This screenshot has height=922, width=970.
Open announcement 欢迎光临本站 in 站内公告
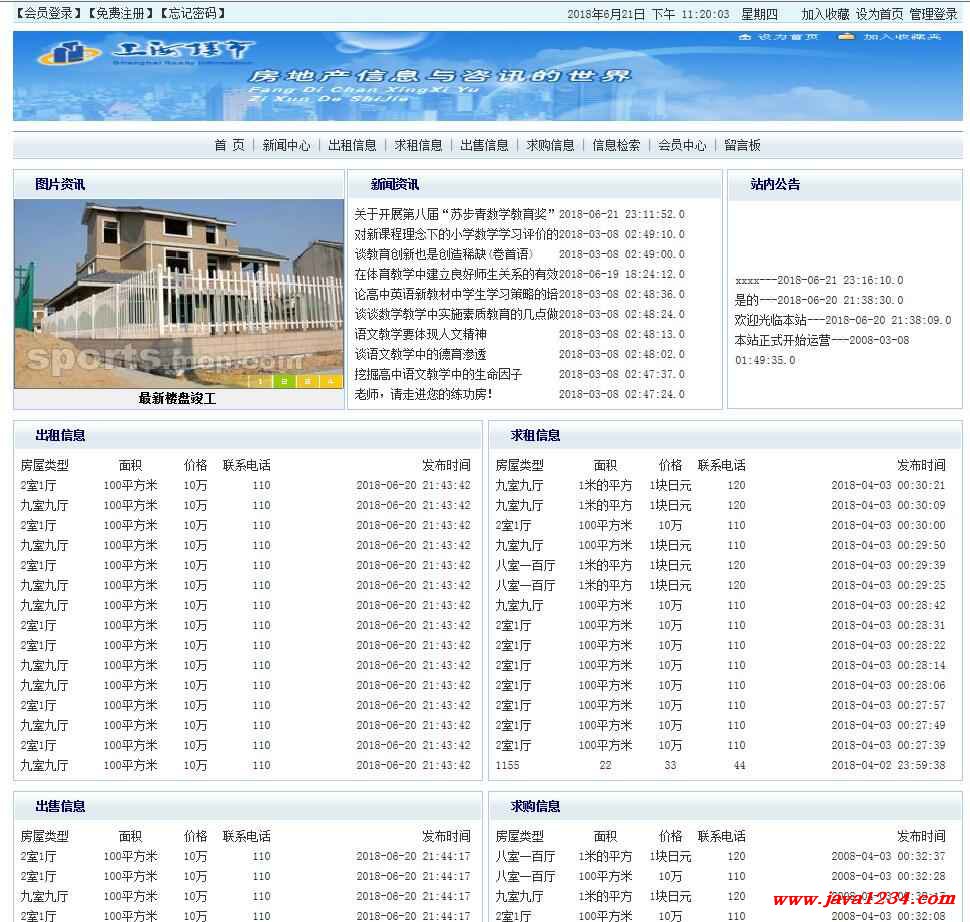pos(771,320)
